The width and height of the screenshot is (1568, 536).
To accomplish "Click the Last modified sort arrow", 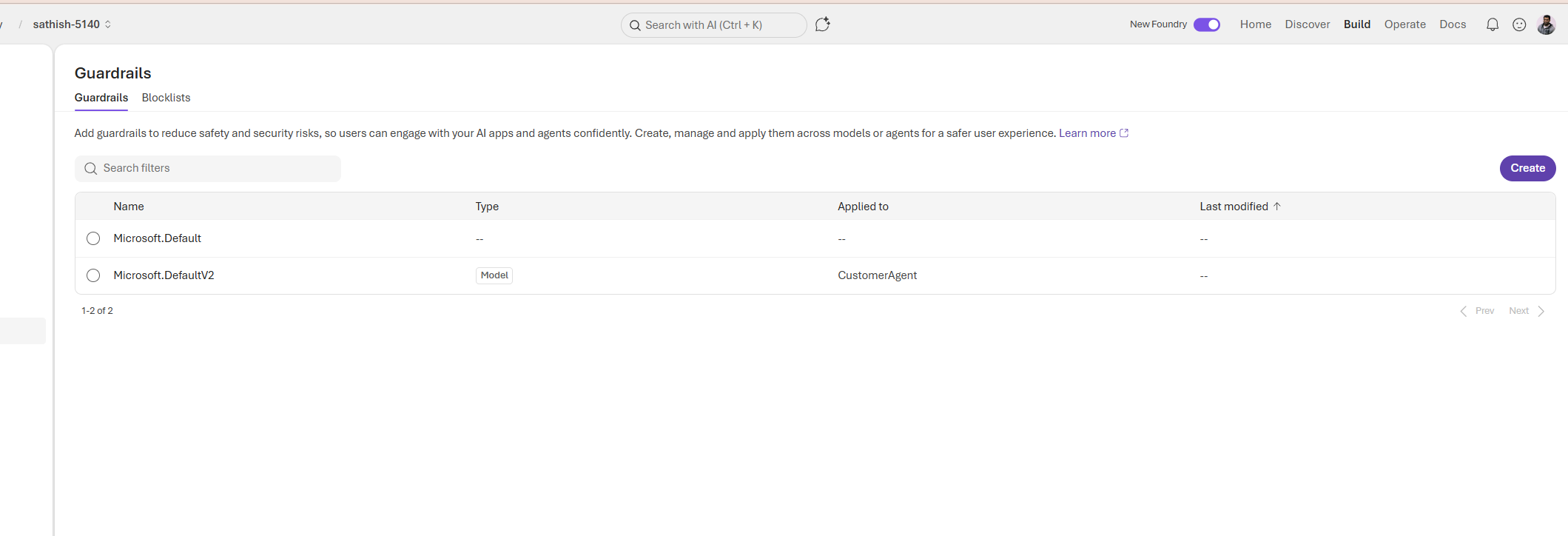I will (1277, 207).
